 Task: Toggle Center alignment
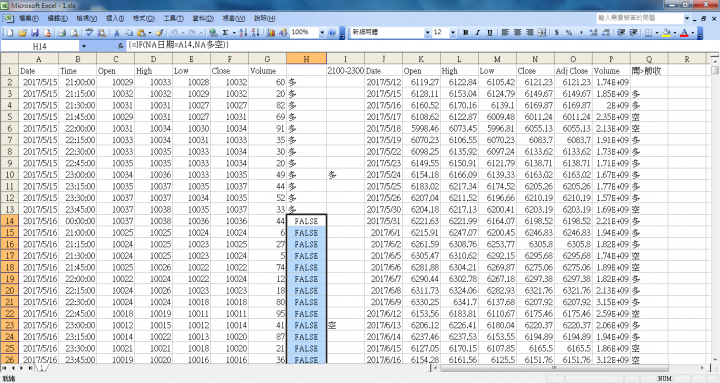[518, 33]
